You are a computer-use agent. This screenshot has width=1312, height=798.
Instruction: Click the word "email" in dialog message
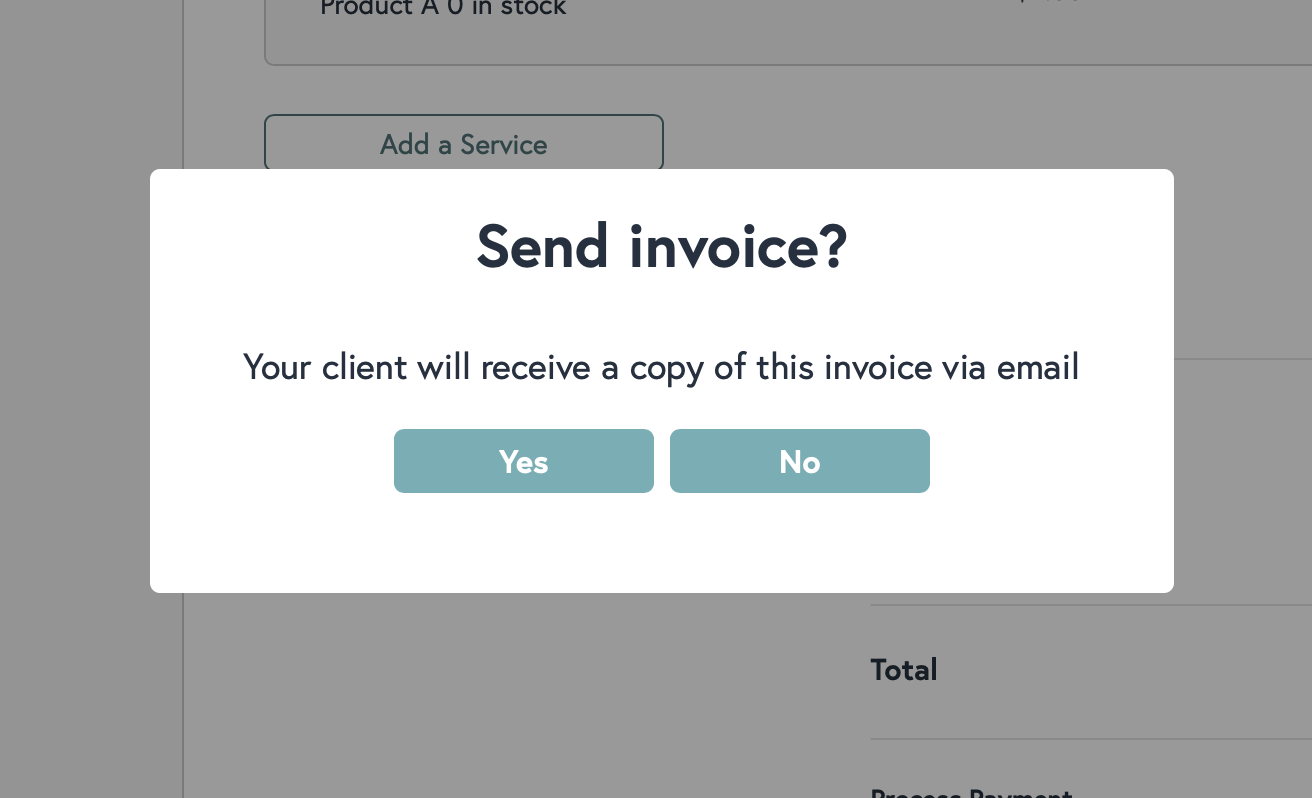click(x=1038, y=367)
